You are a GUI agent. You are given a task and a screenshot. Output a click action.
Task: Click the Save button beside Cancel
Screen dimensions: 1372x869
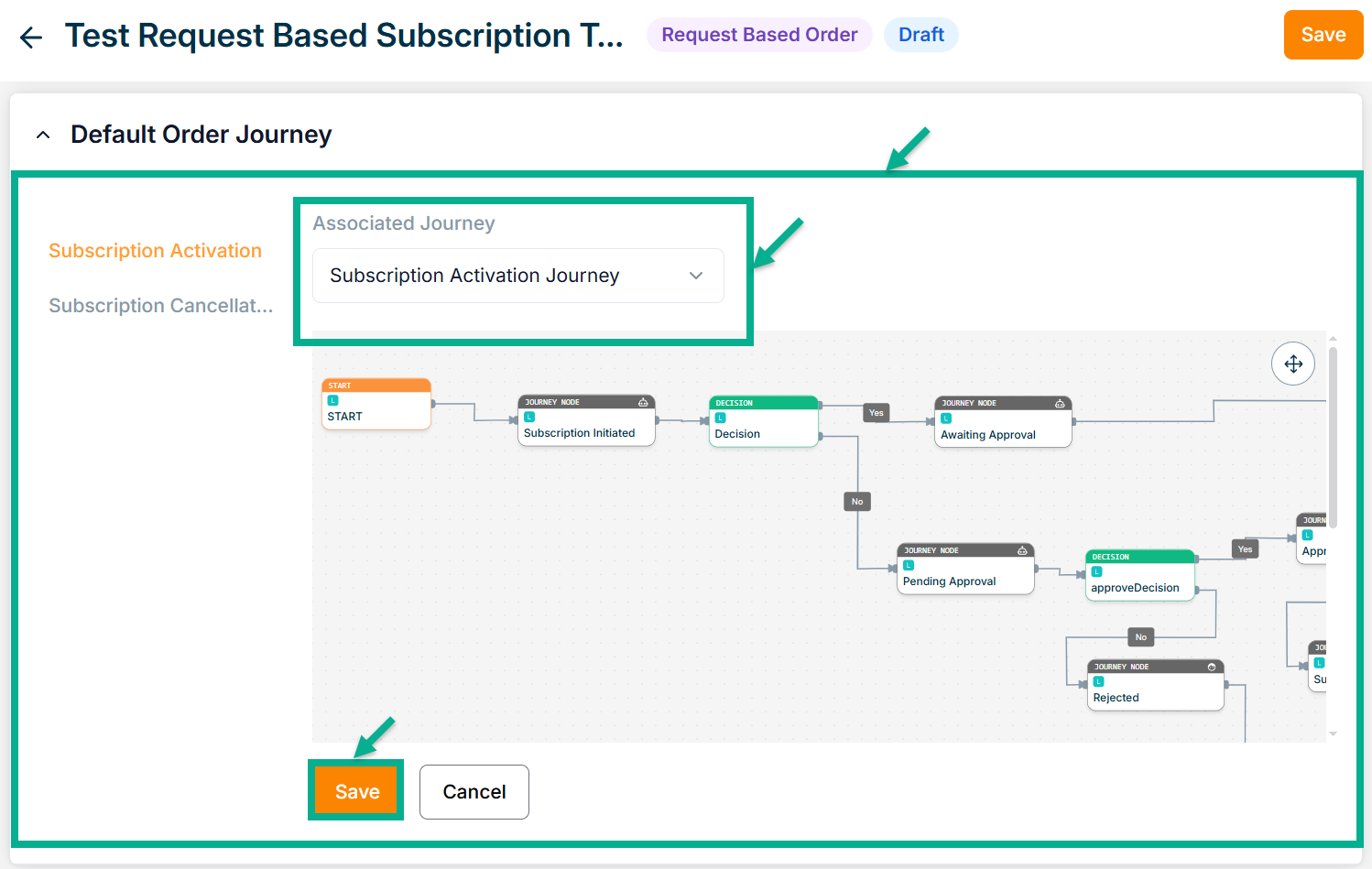(356, 791)
